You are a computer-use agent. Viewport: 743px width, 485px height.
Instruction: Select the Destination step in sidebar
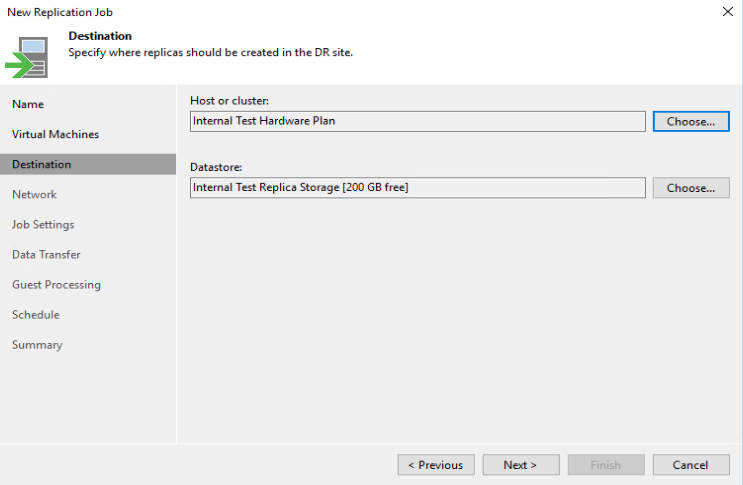pos(41,164)
